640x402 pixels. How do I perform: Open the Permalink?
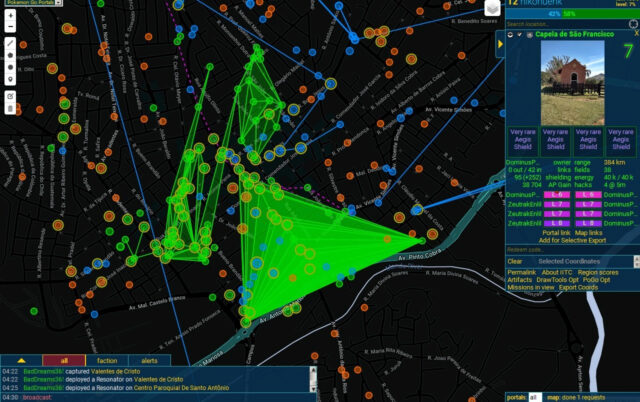pos(522,272)
